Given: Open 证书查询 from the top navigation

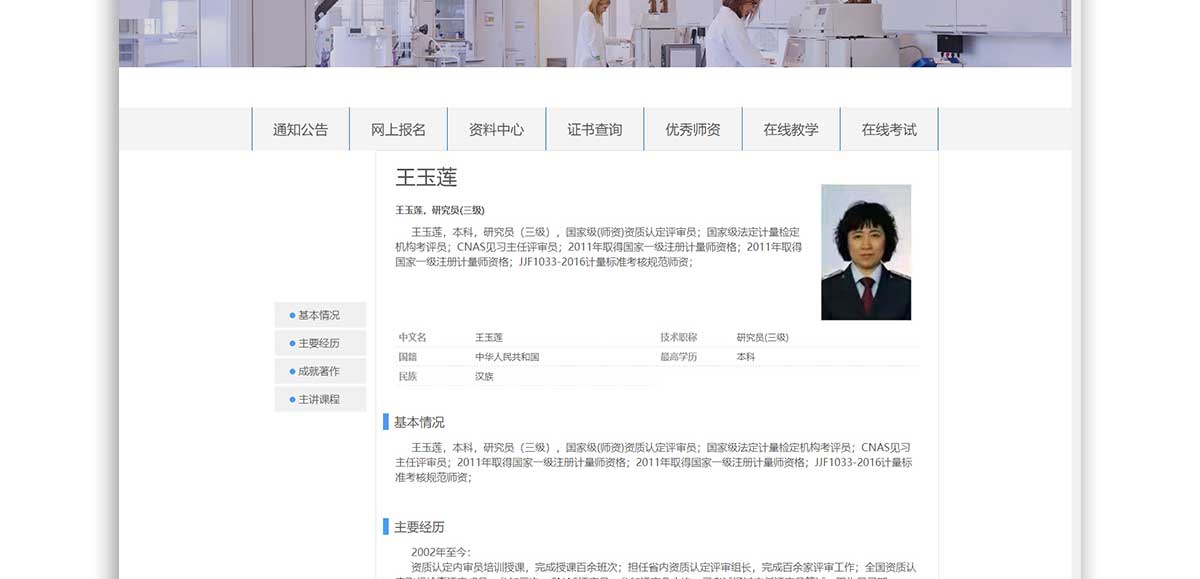Looking at the screenshot, I should click(594, 129).
